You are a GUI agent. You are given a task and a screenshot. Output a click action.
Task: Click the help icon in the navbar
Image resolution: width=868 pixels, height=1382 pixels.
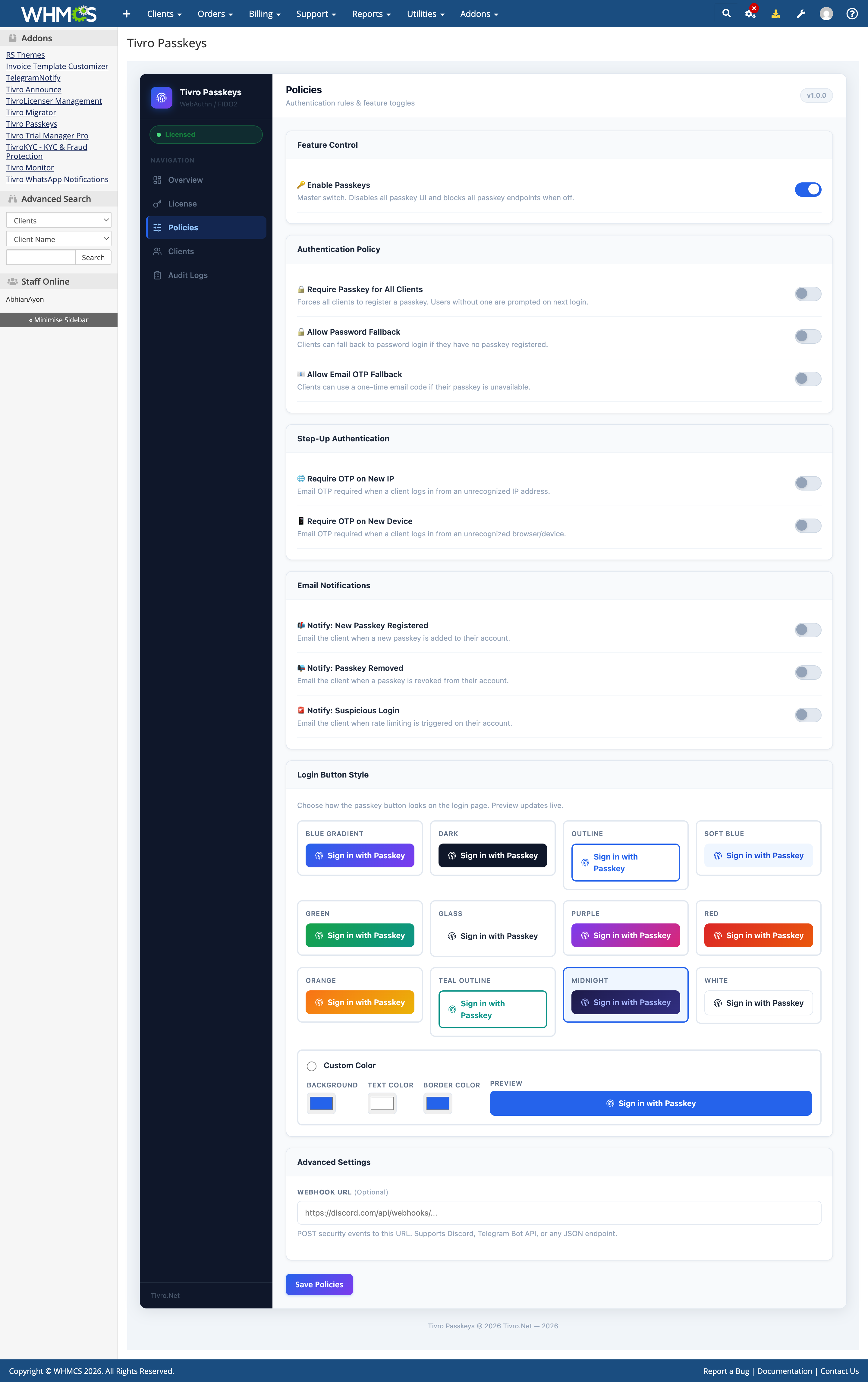click(x=851, y=13)
